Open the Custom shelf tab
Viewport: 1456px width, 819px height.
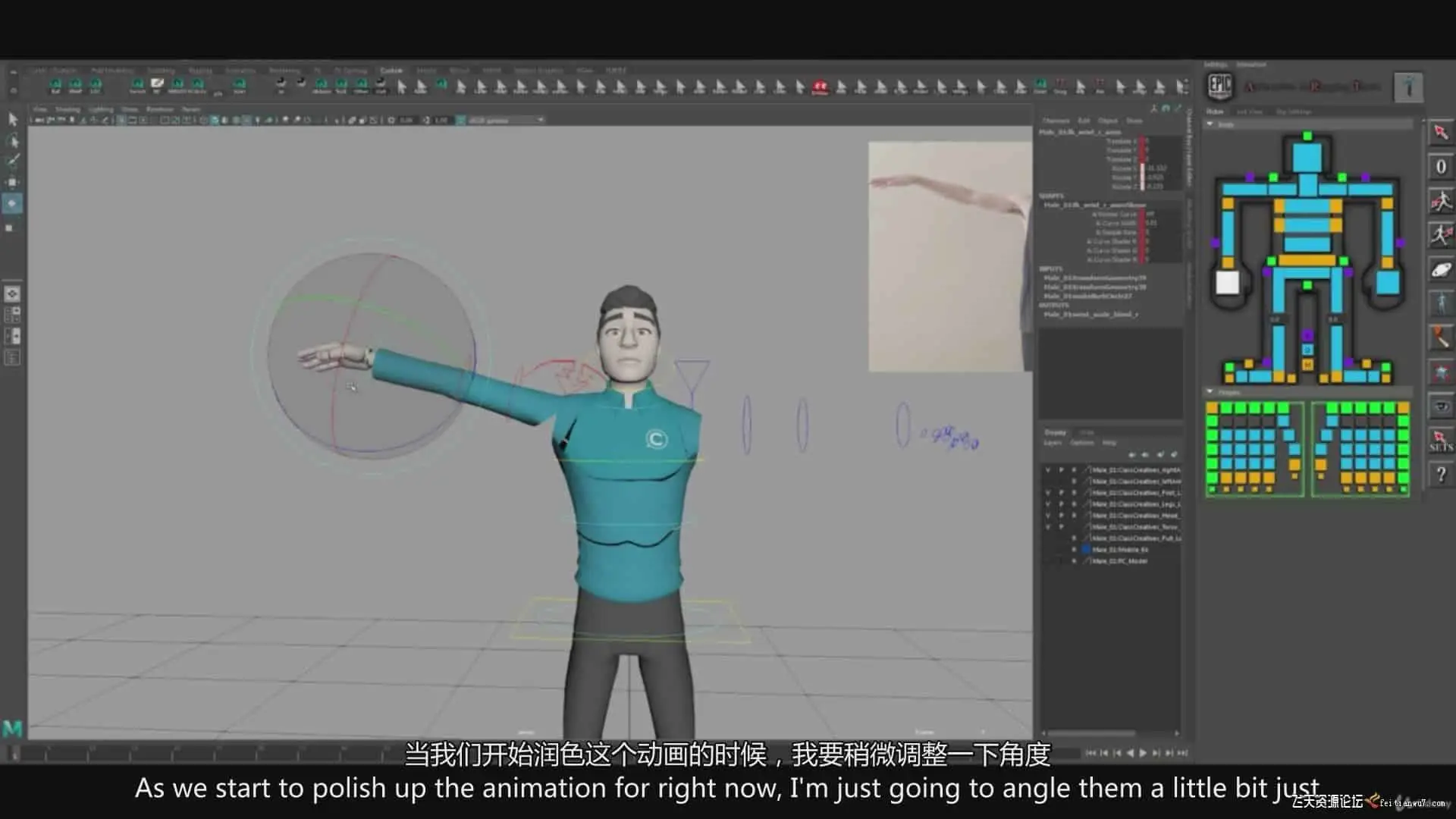click(391, 71)
